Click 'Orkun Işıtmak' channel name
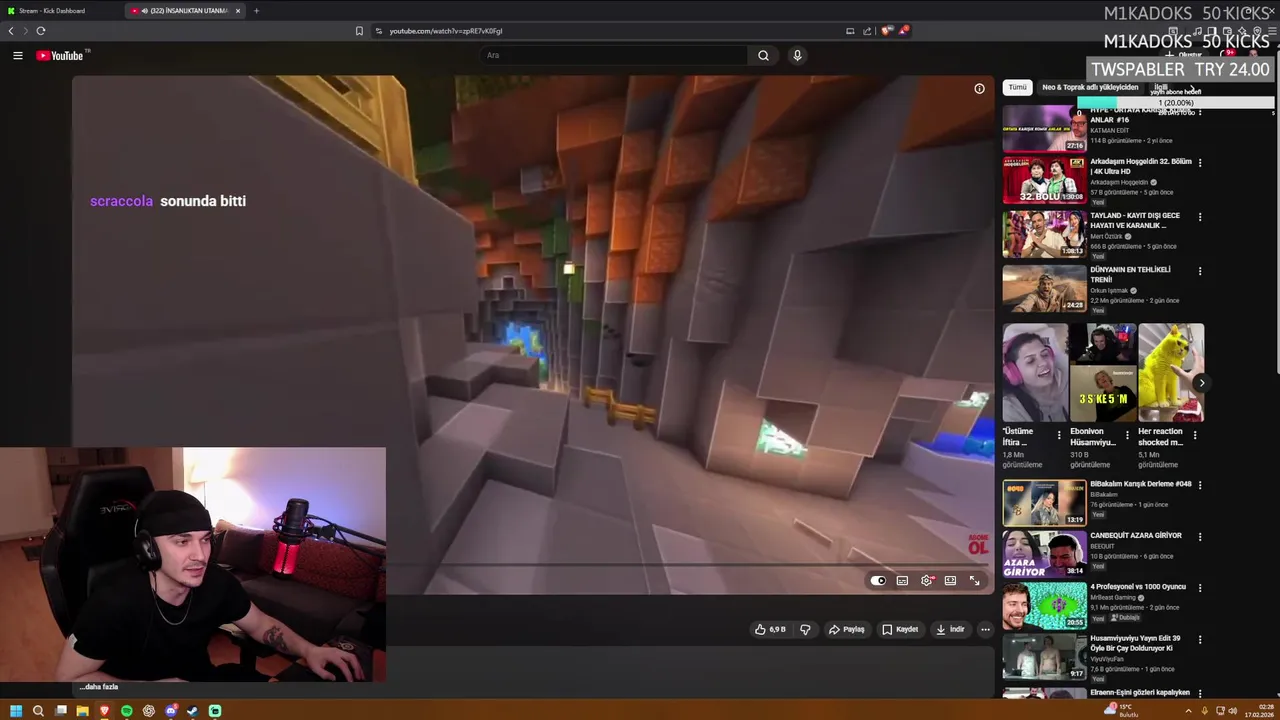The height and width of the screenshot is (720, 1280). pos(1109,290)
